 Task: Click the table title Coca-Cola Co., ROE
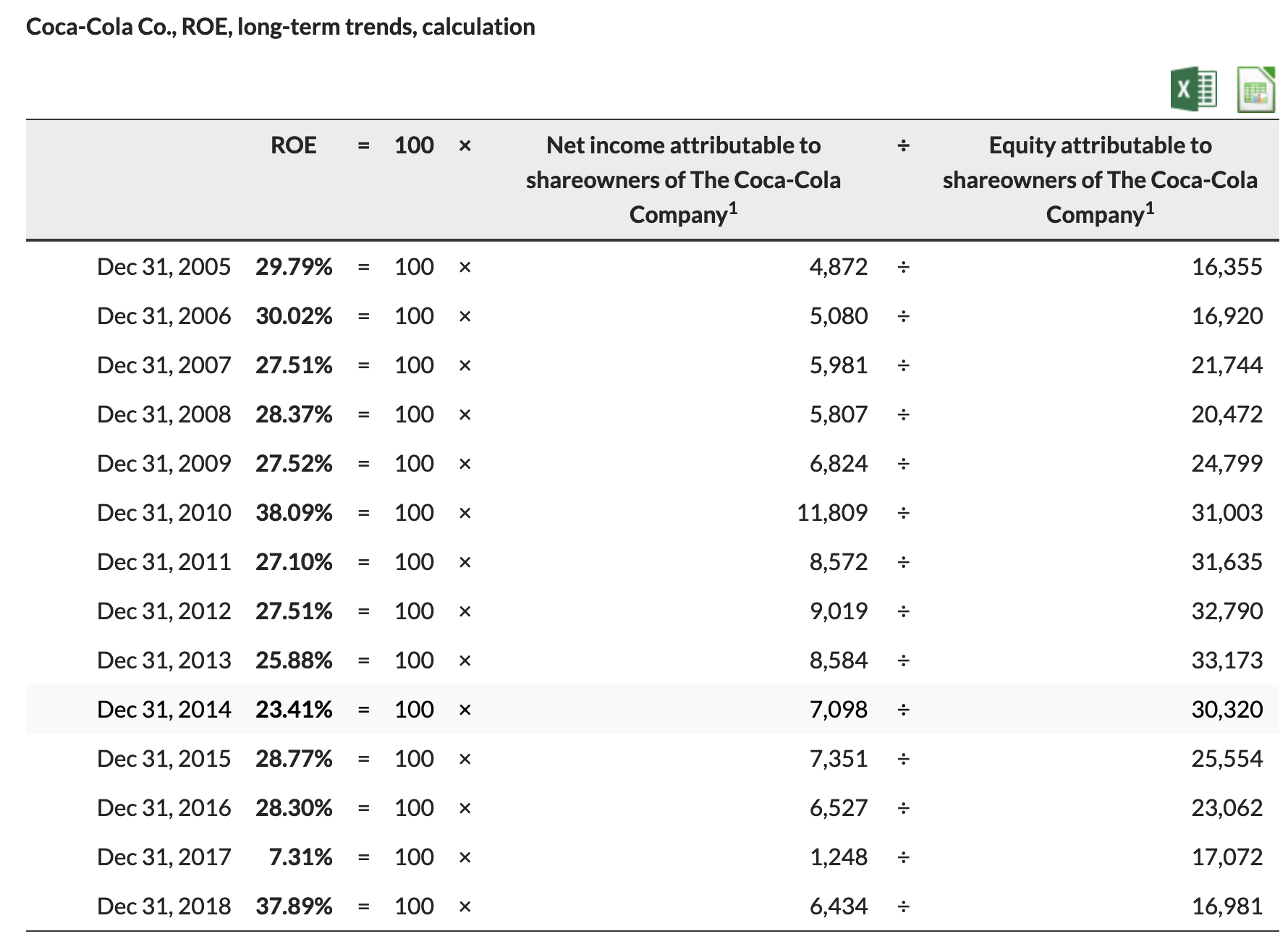[x=281, y=27]
